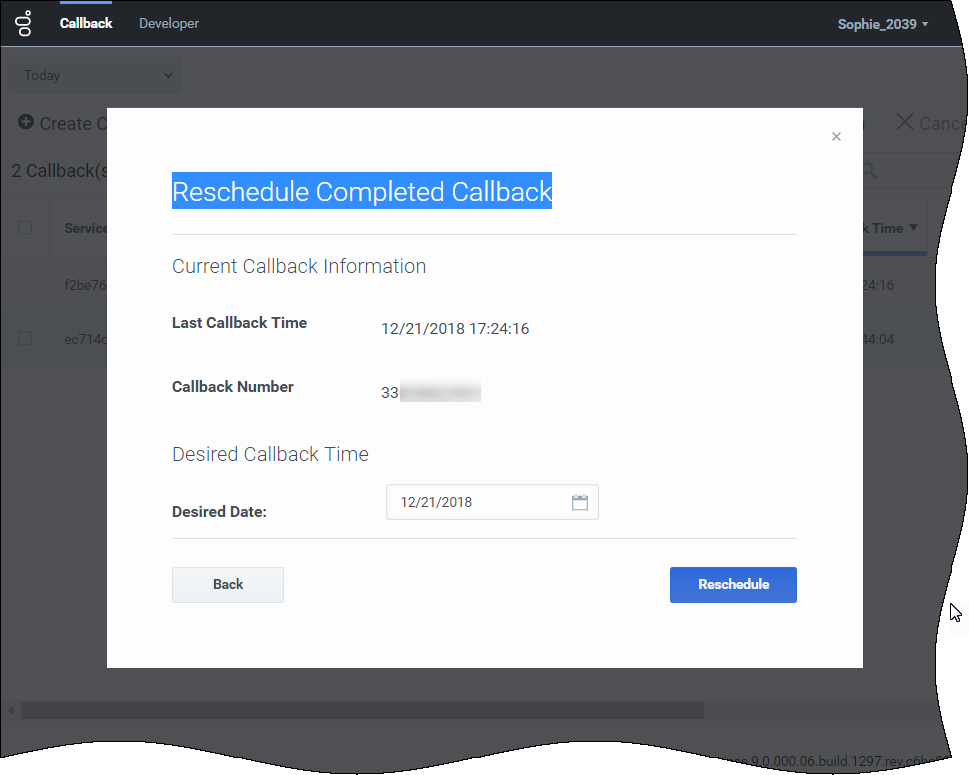Click the Time column sort arrow
The image size is (969, 775).
[913, 228]
